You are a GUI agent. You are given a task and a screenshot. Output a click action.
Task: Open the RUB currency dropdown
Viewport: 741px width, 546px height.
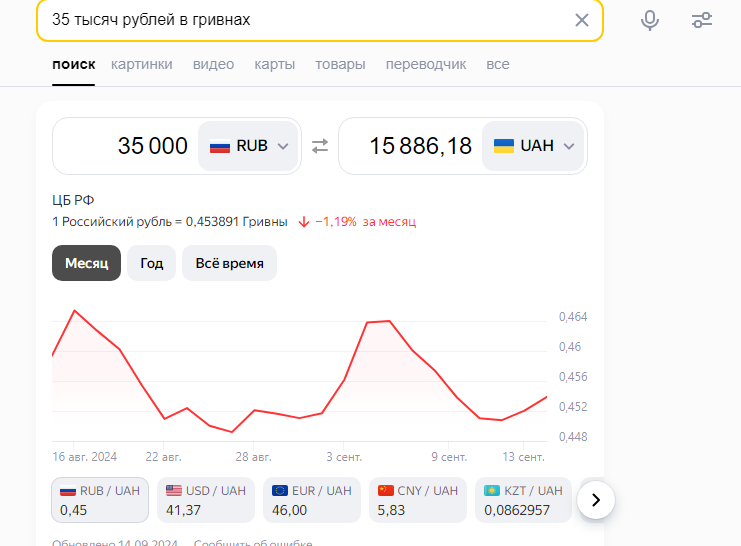click(248, 146)
